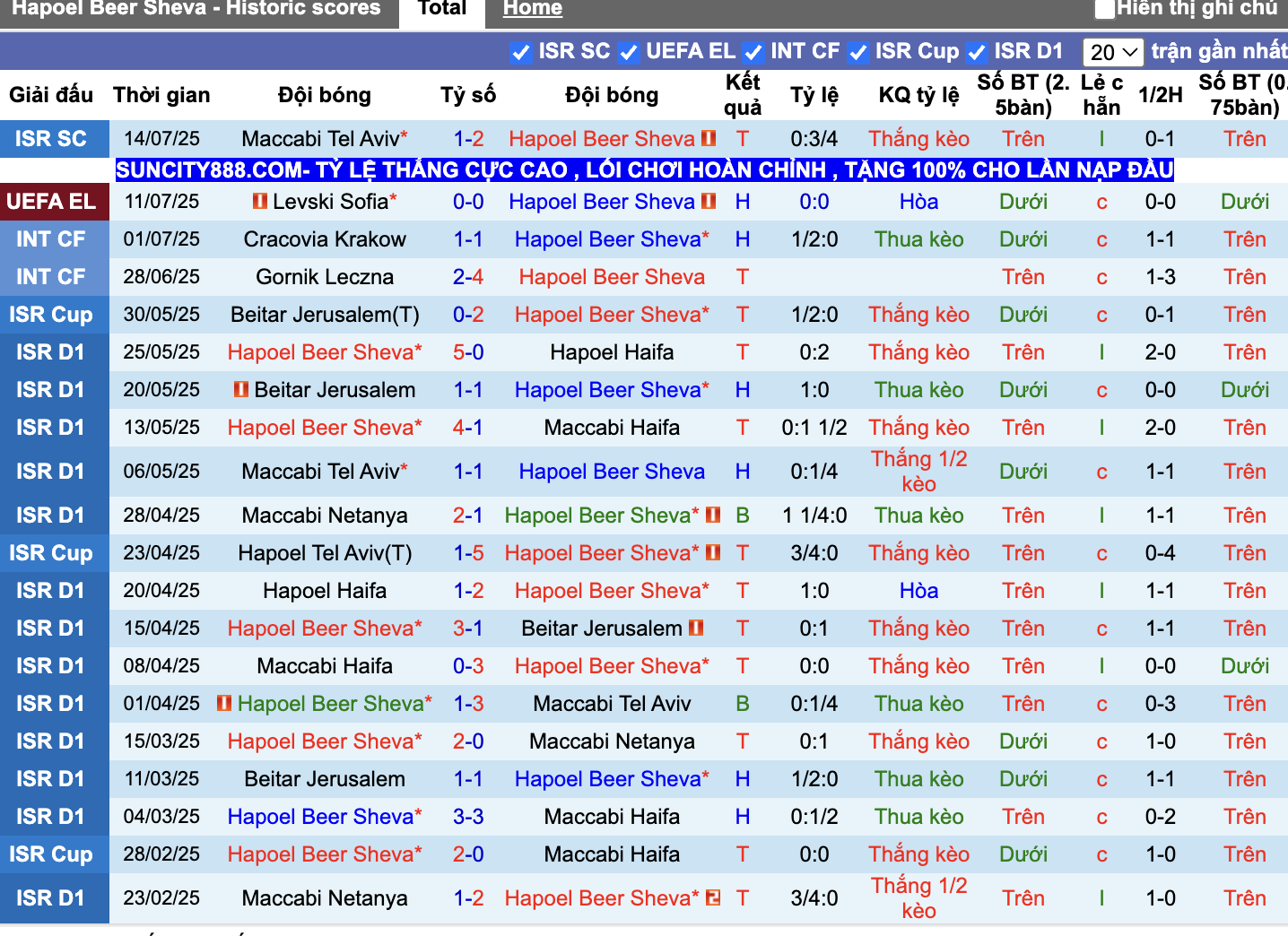Image resolution: width=1288 pixels, height=936 pixels.
Task: Open the 20 recent matches dropdown
Action: (x=1112, y=52)
